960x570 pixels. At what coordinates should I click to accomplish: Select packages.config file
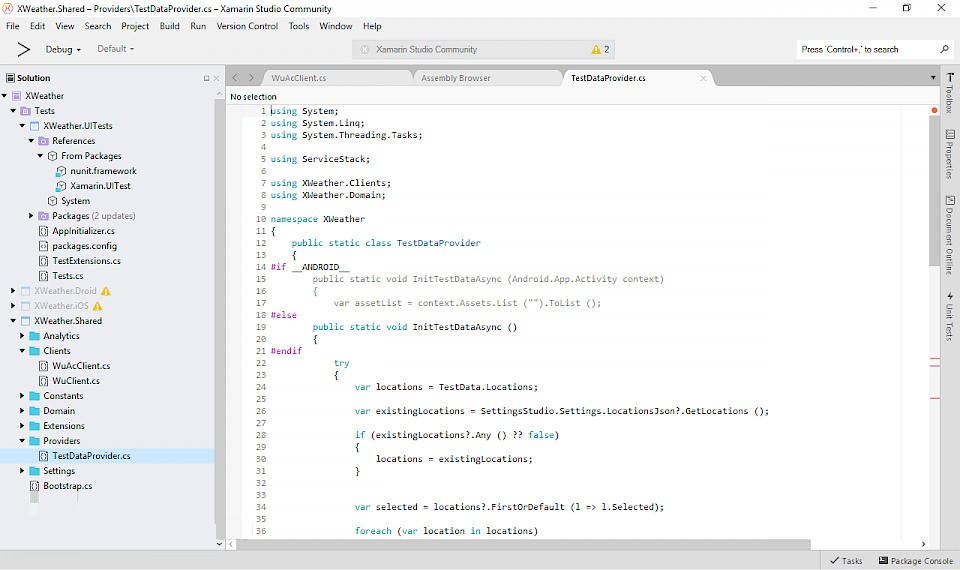point(84,246)
